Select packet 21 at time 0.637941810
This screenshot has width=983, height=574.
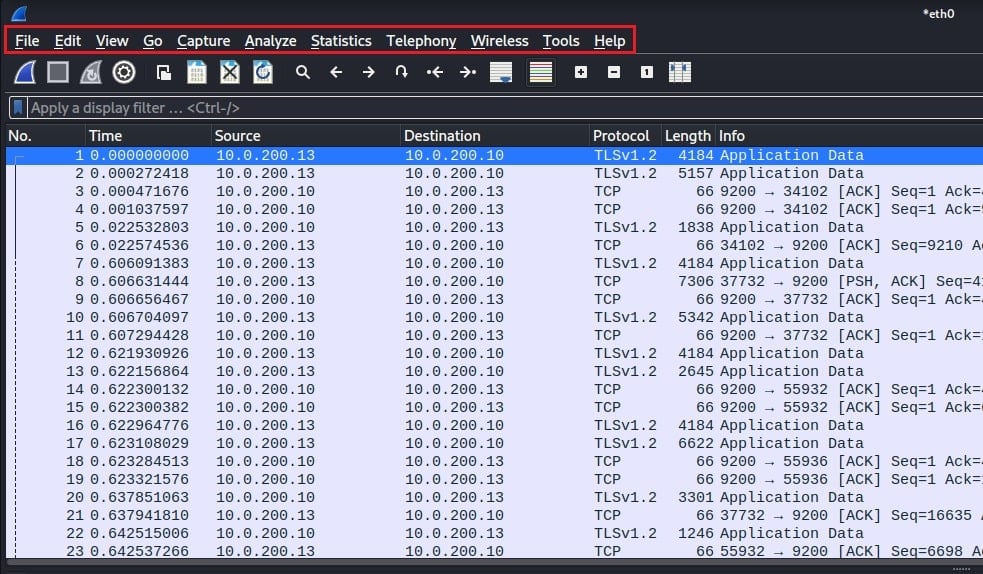pyautogui.click(x=495, y=516)
